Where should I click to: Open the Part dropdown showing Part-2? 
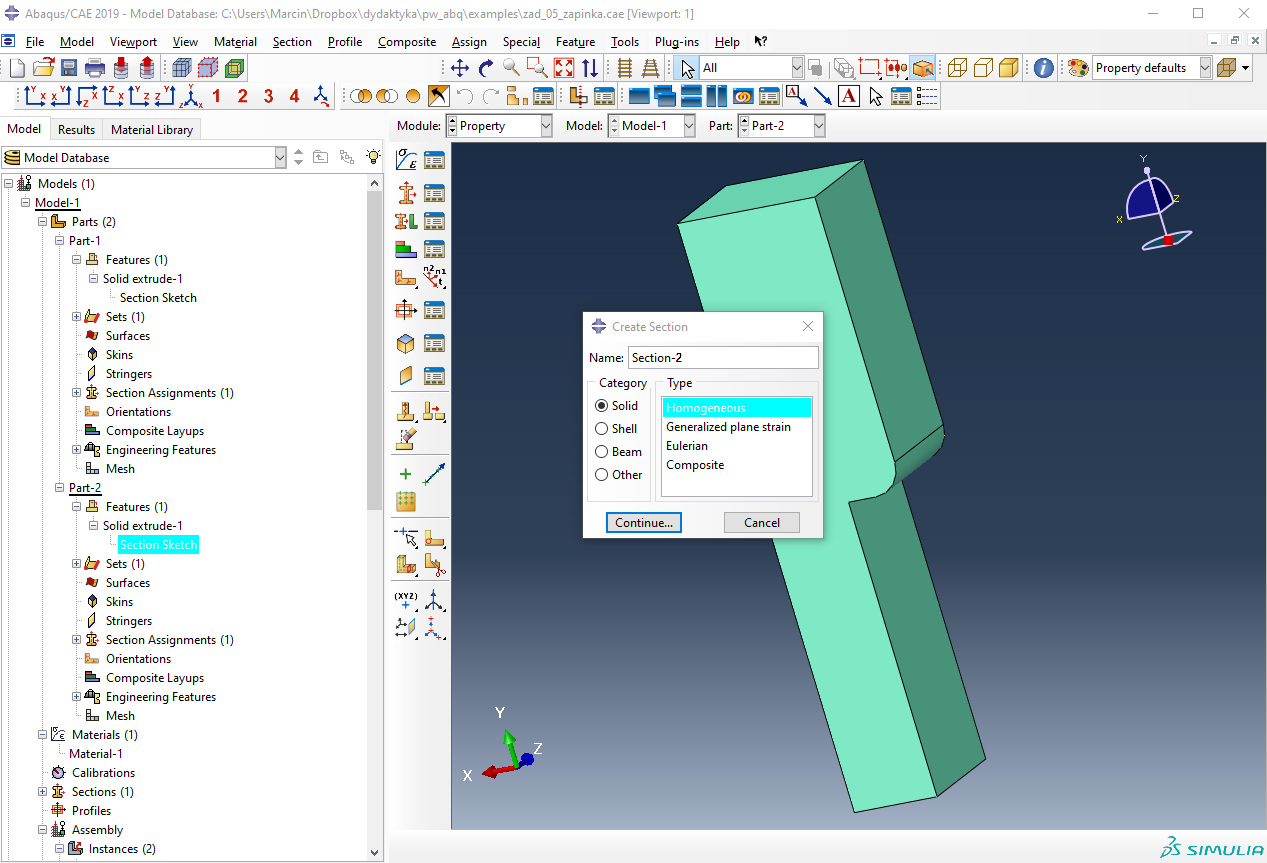(782, 126)
